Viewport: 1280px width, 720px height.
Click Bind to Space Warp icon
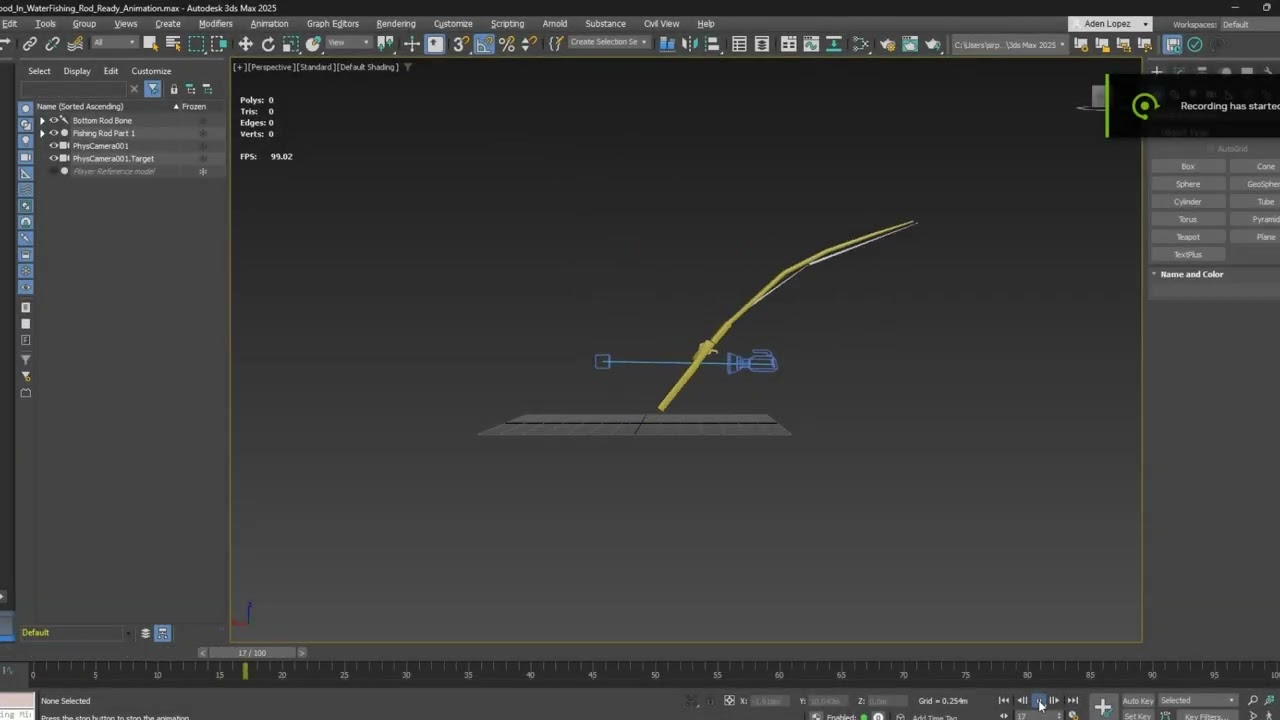tap(75, 44)
